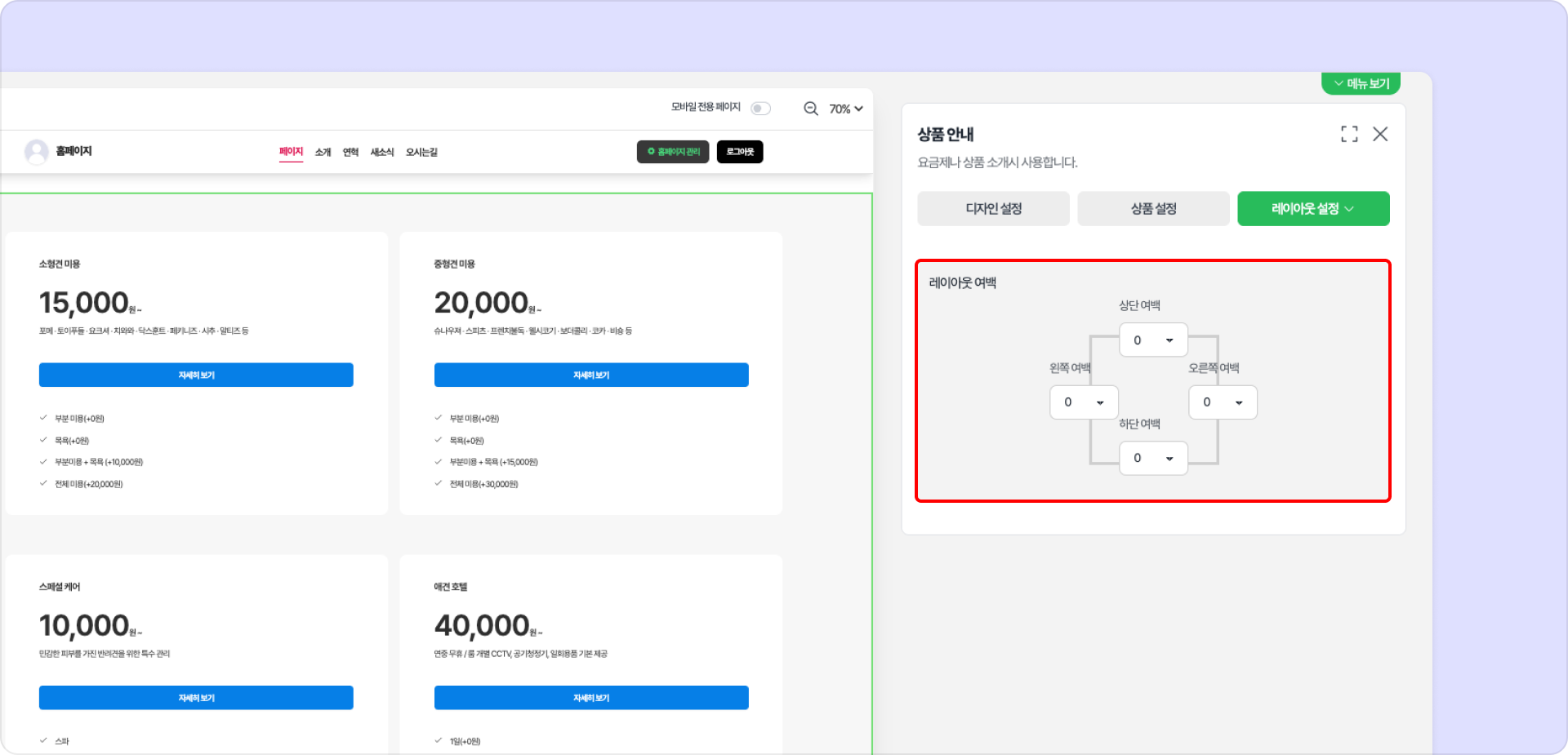This screenshot has width=1568, height=755.
Task: Click the 스파 list item
Action: coord(62,741)
